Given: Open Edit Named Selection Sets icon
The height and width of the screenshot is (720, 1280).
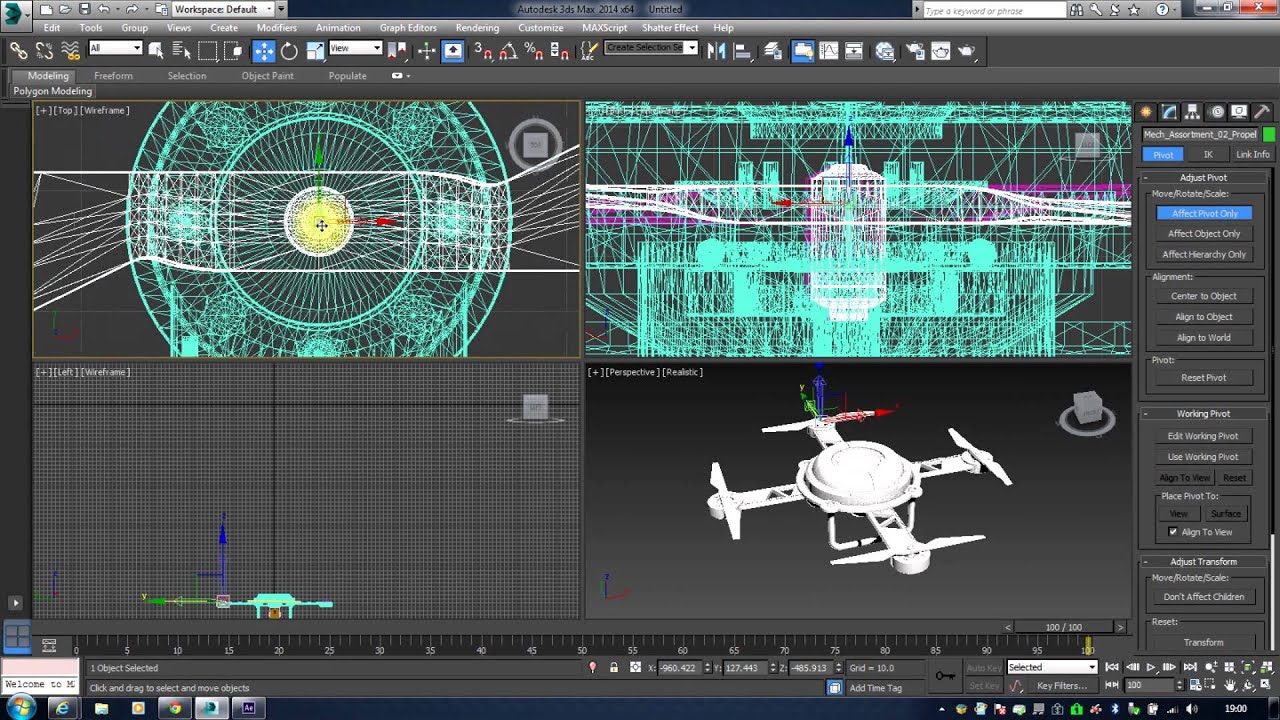Looking at the screenshot, I should tap(590, 50).
